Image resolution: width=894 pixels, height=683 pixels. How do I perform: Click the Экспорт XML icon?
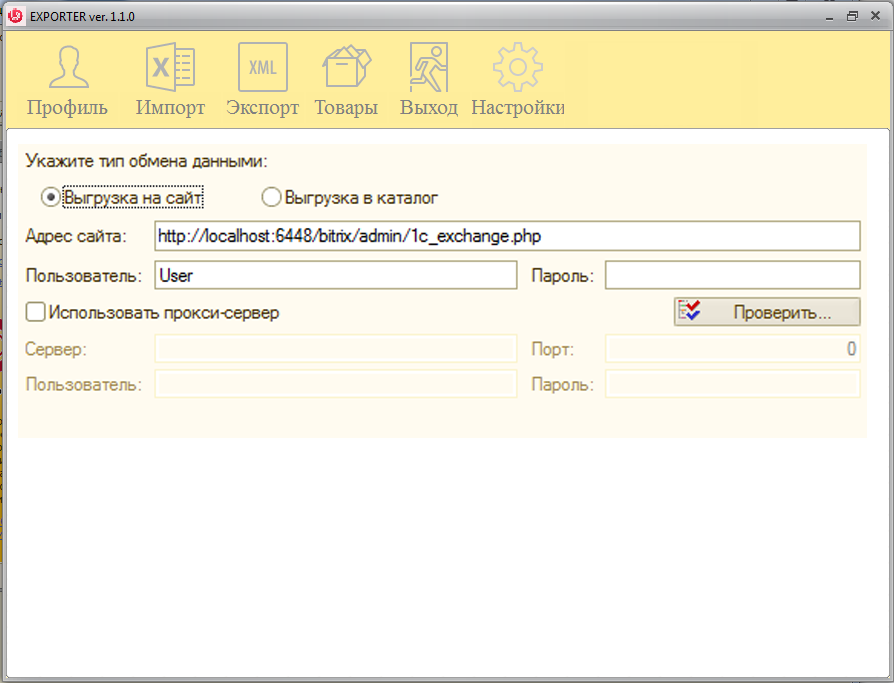coord(262,67)
